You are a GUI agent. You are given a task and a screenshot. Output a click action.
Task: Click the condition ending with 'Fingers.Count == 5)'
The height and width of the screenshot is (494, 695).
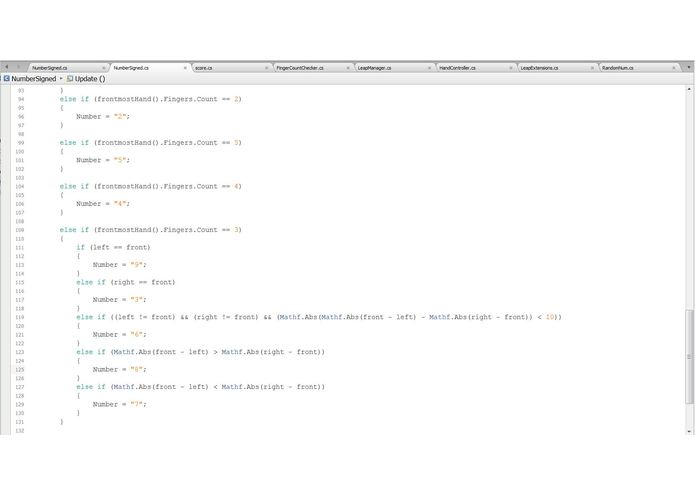coord(150,143)
